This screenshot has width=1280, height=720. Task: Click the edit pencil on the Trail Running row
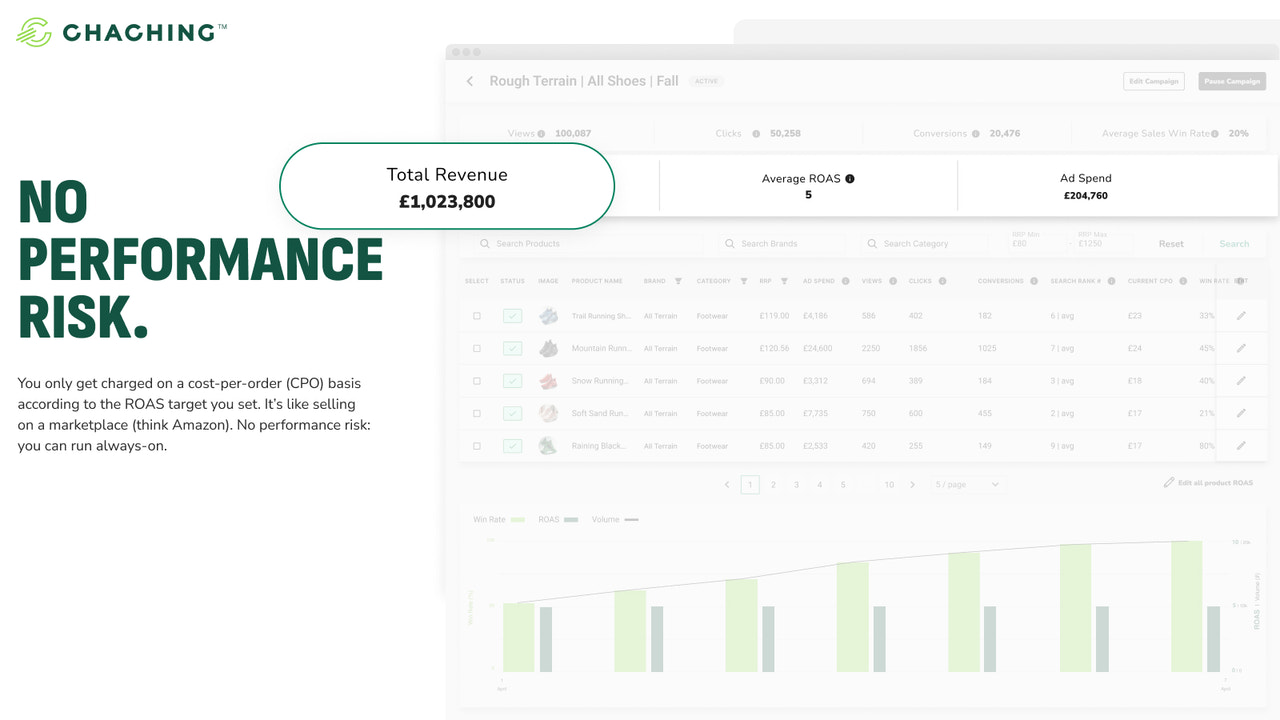[1242, 316]
